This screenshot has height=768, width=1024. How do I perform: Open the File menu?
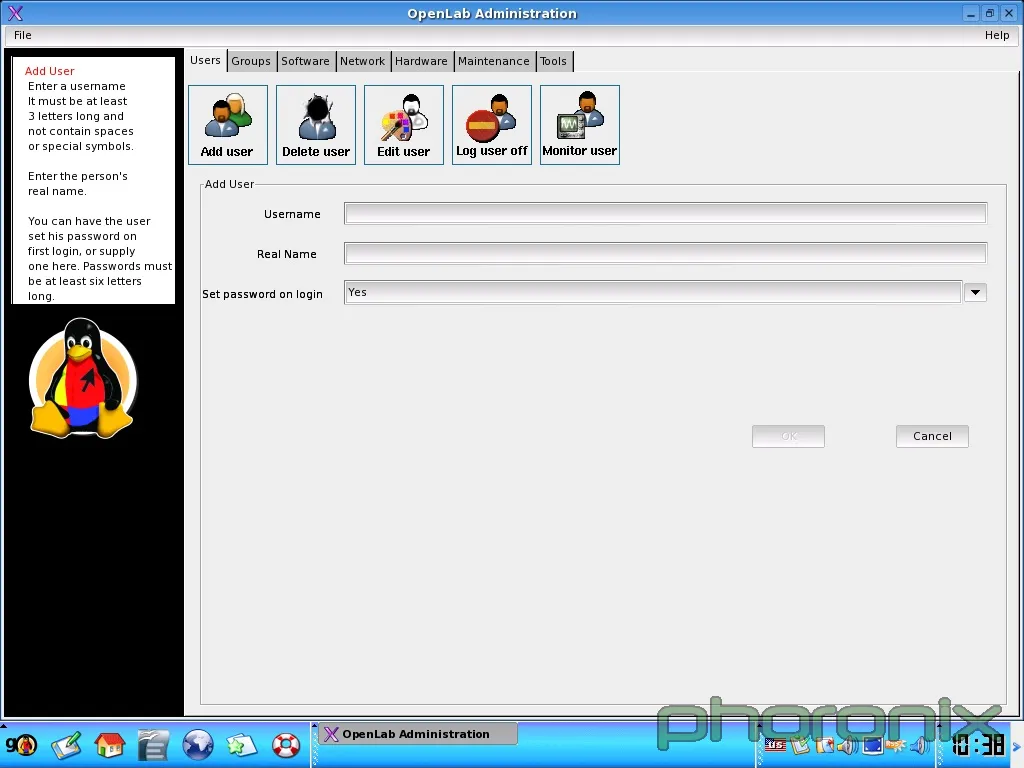coord(23,35)
